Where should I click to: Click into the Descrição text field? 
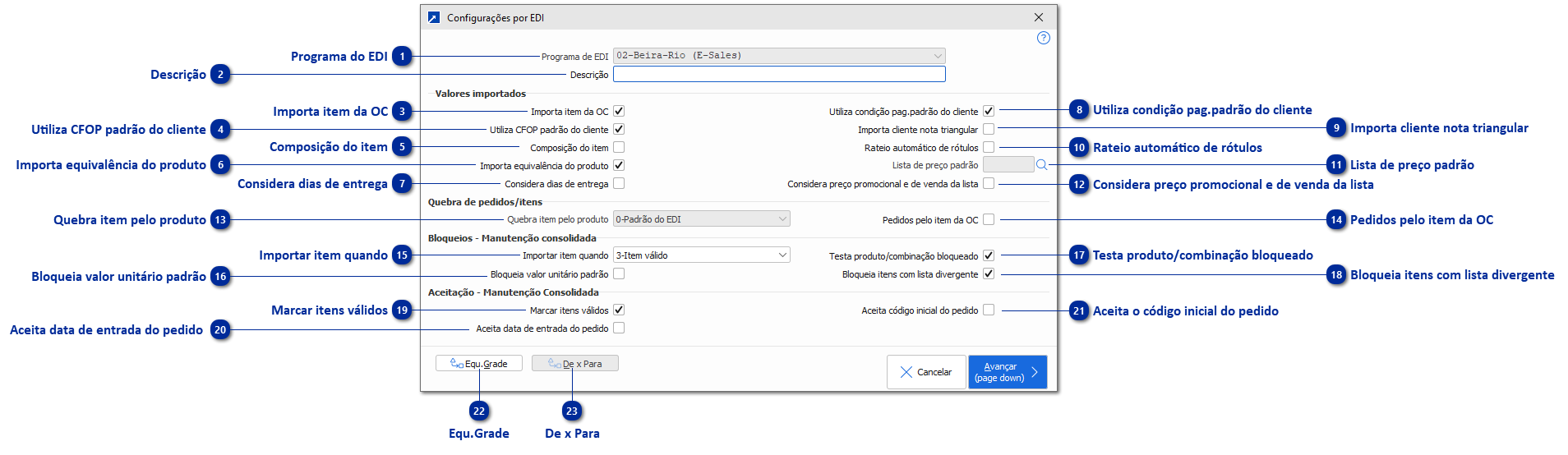779,75
